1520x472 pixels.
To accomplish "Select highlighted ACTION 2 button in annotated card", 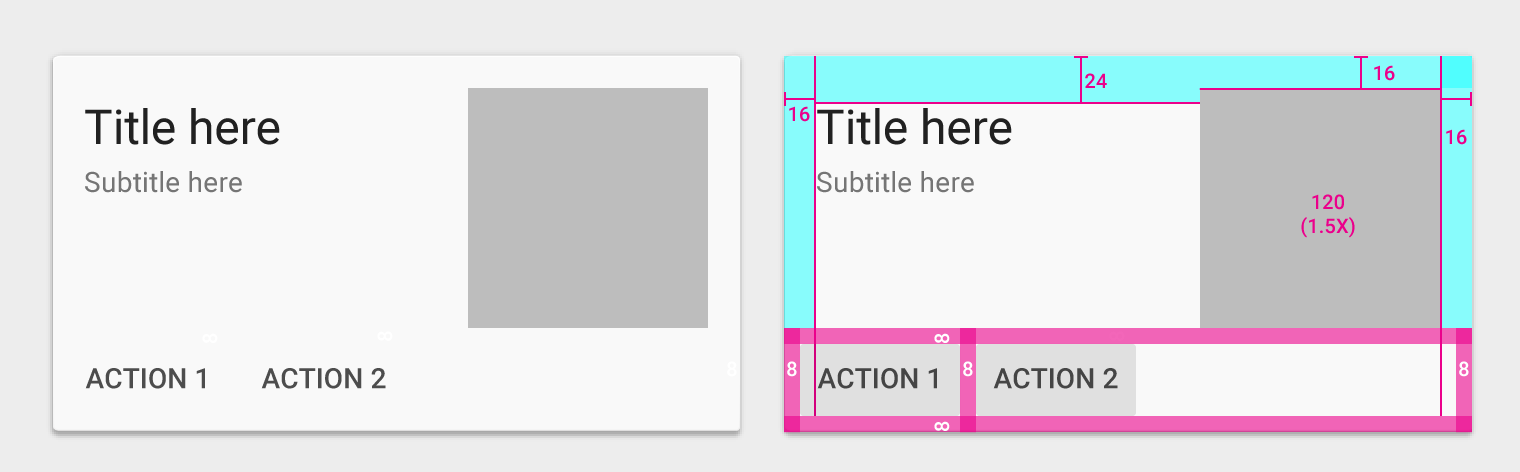I will (1056, 380).
